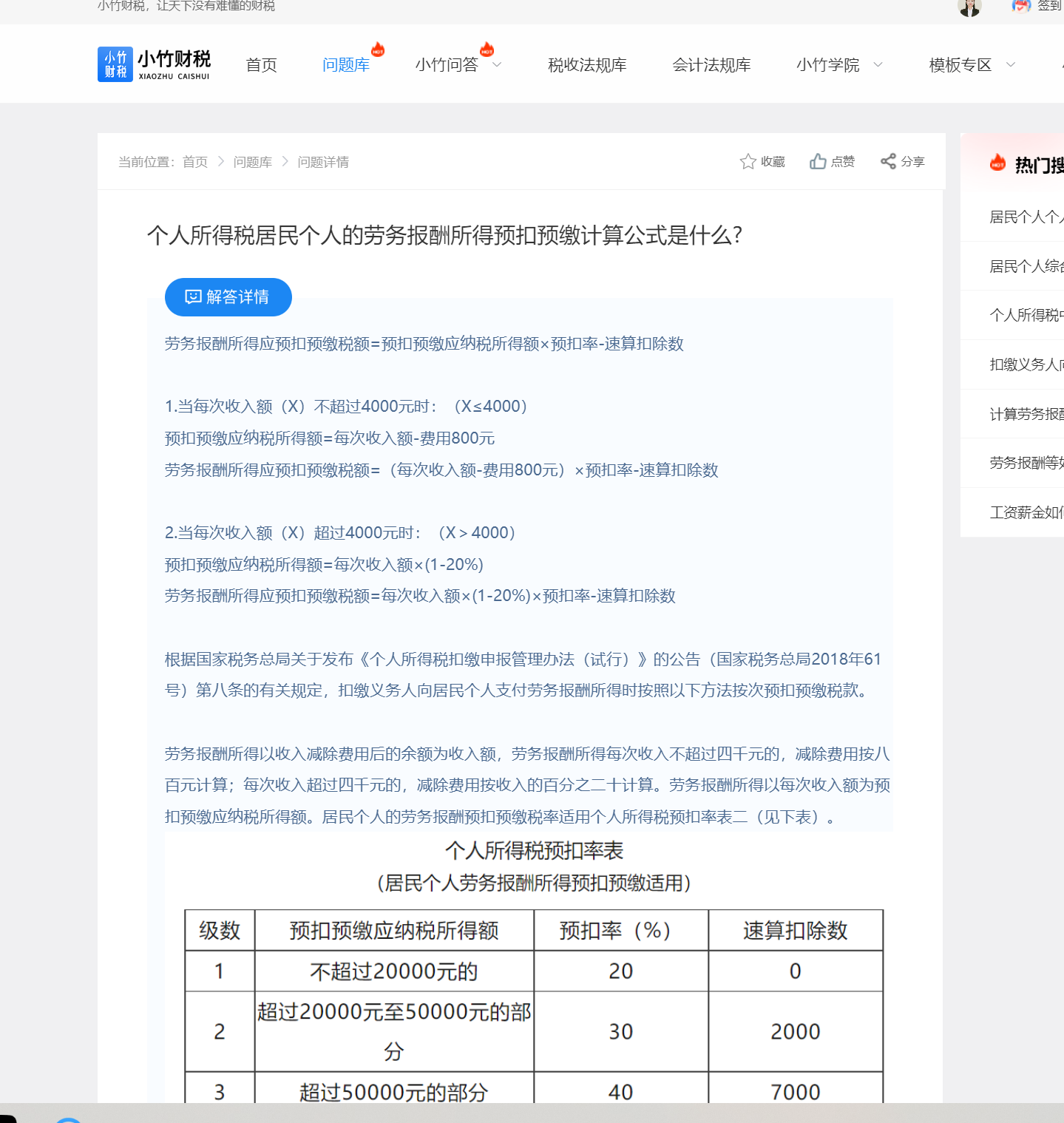Click table header 速算扣除数
This screenshot has height=1123, width=1064.
pyautogui.click(x=796, y=931)
